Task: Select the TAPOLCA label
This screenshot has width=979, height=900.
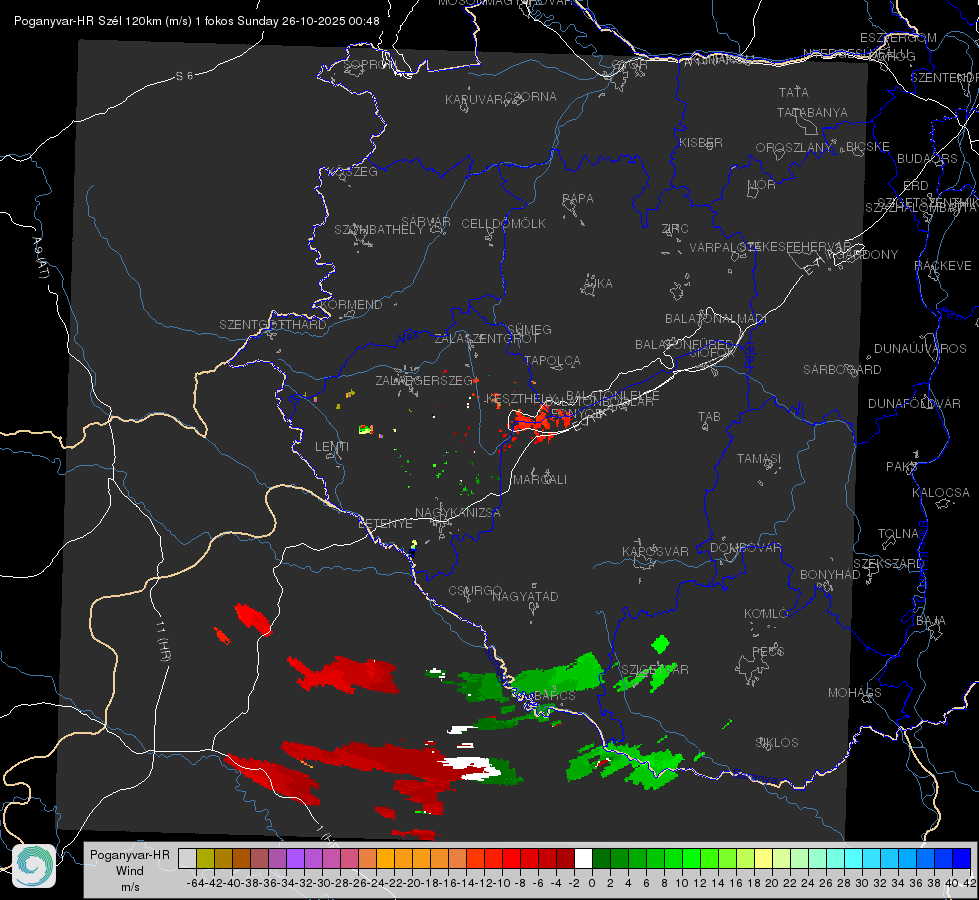Action: pos(553,360)
